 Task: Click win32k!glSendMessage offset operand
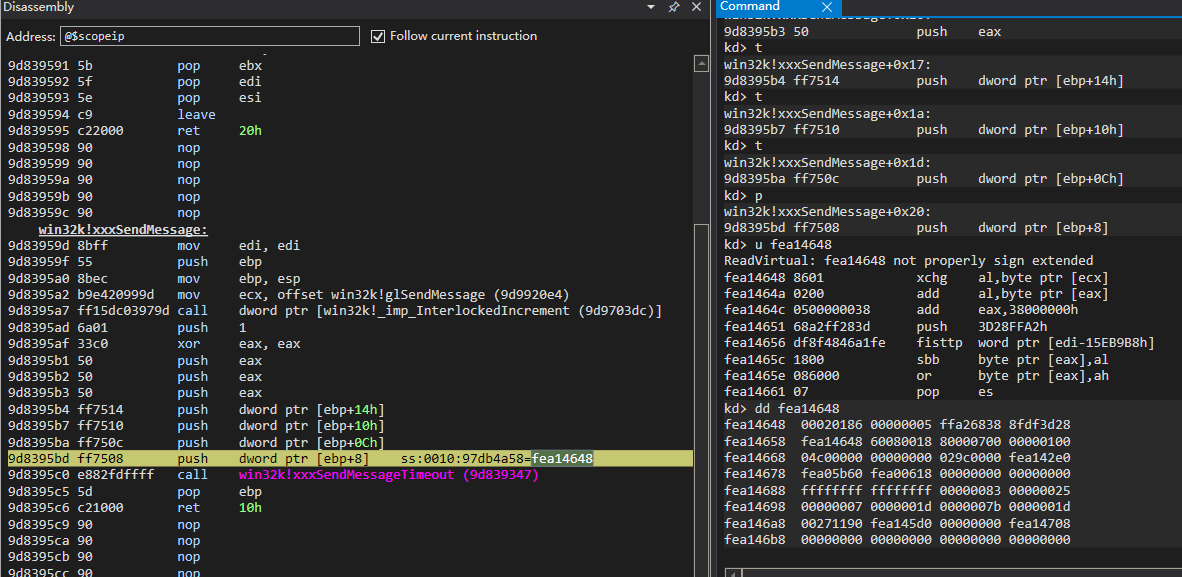(400, 295)
